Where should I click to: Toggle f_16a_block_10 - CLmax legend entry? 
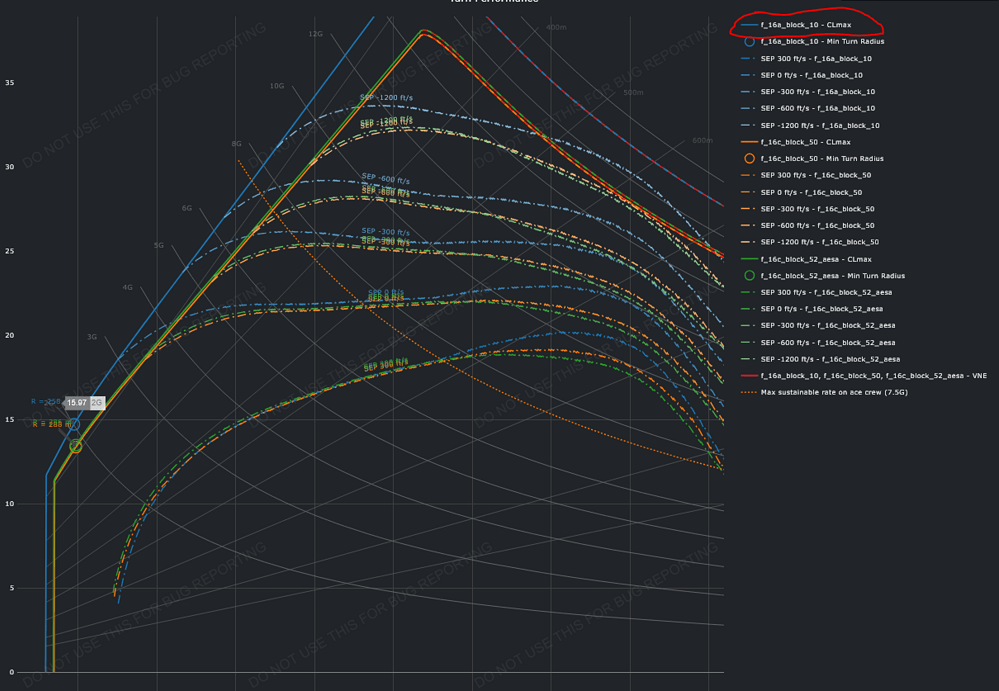(796, 25)
